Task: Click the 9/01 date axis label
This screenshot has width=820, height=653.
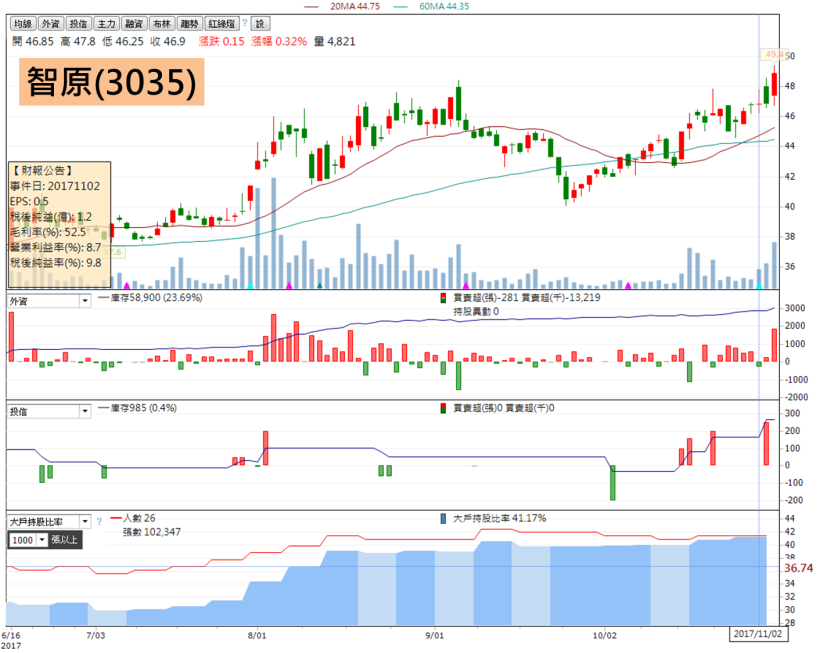Action: tap(434, 636)
